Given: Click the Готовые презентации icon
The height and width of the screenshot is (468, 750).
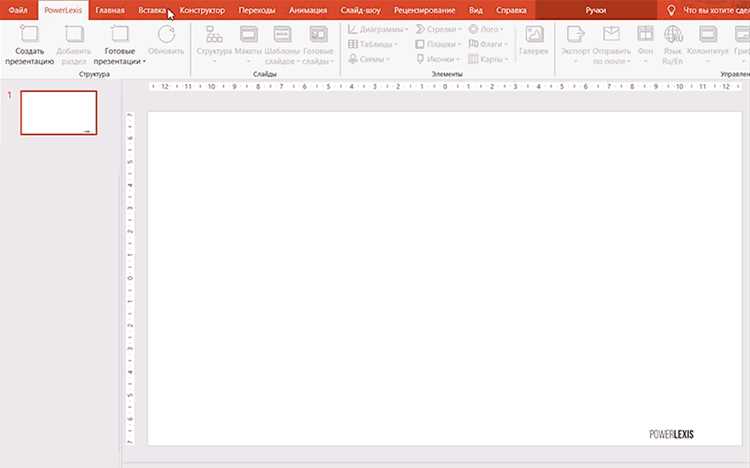Looking at the screenshot, I should [x=120, y=34].
